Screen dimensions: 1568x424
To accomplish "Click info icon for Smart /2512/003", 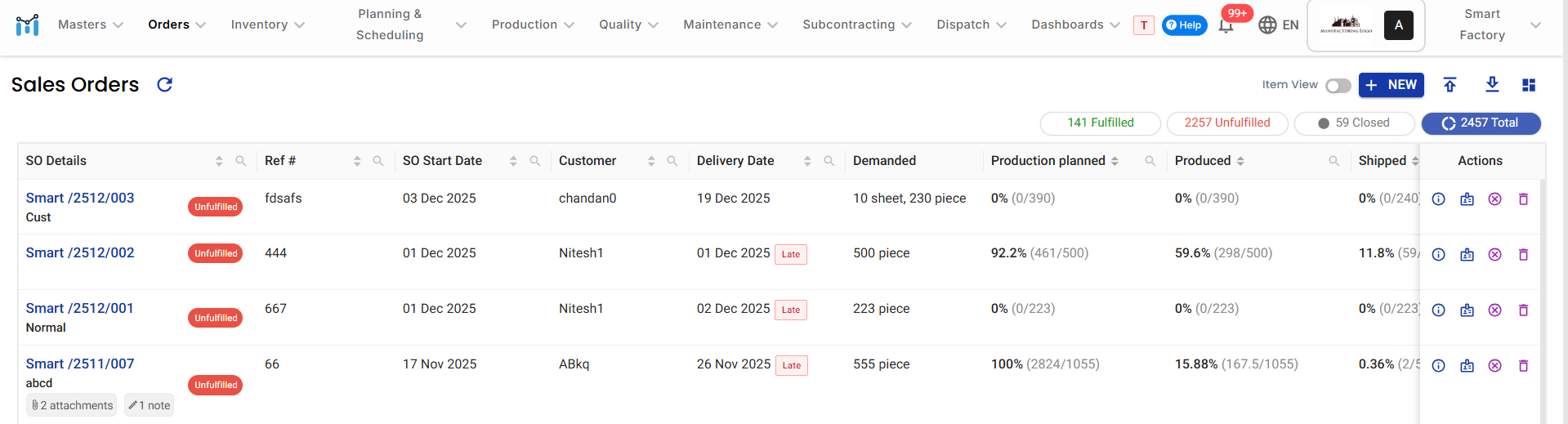I will click(x=1439, y=199).
